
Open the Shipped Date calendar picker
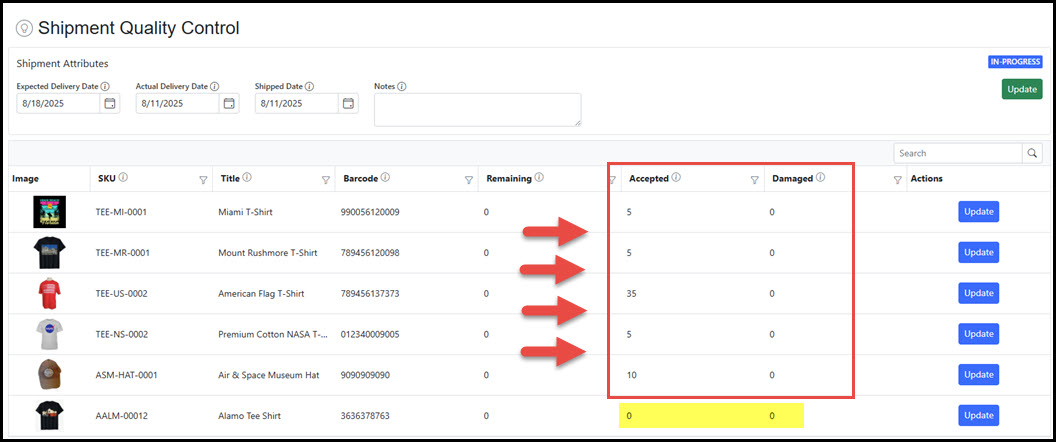348,103
